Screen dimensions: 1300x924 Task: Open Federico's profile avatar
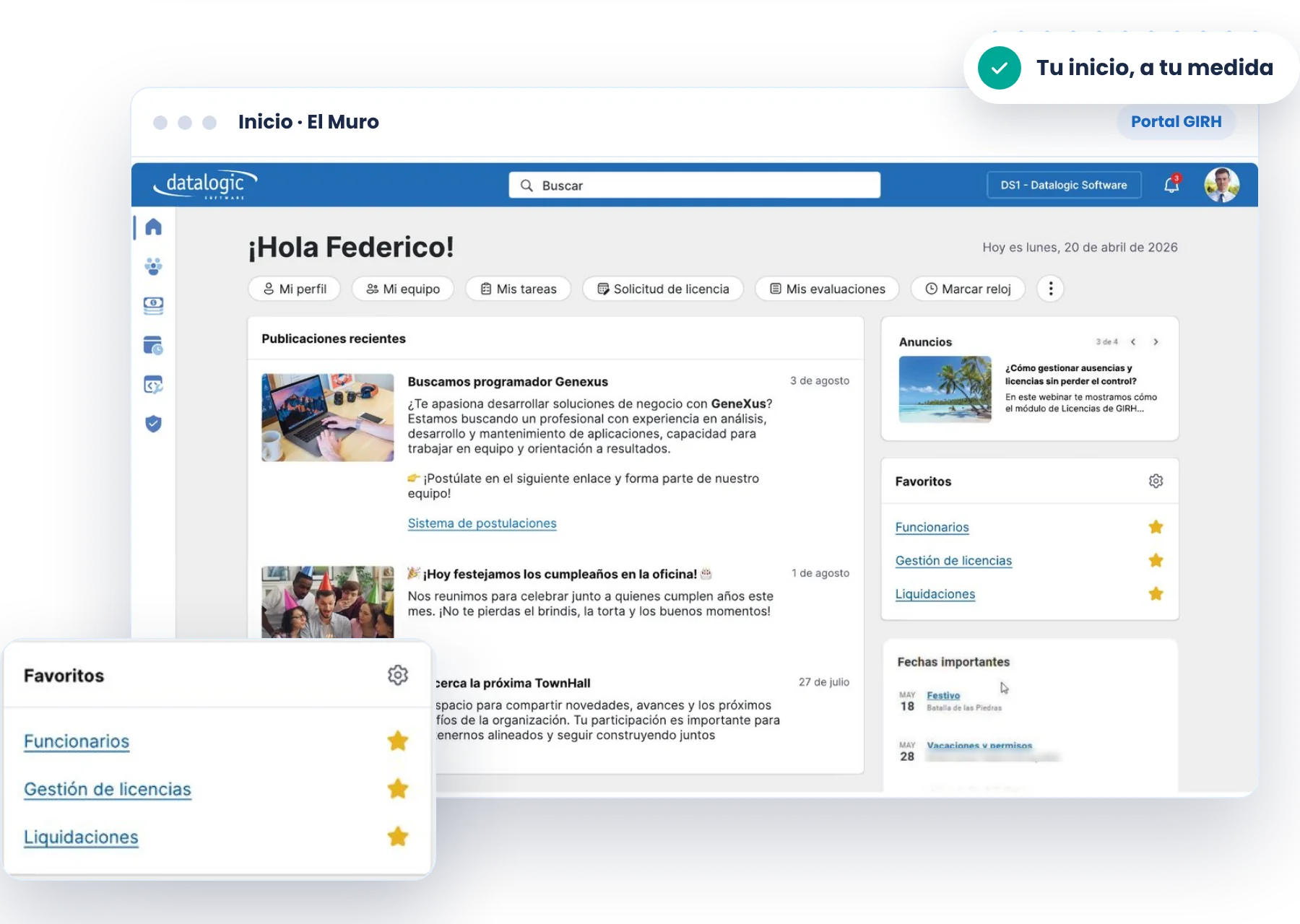[x=1221, y=185]
